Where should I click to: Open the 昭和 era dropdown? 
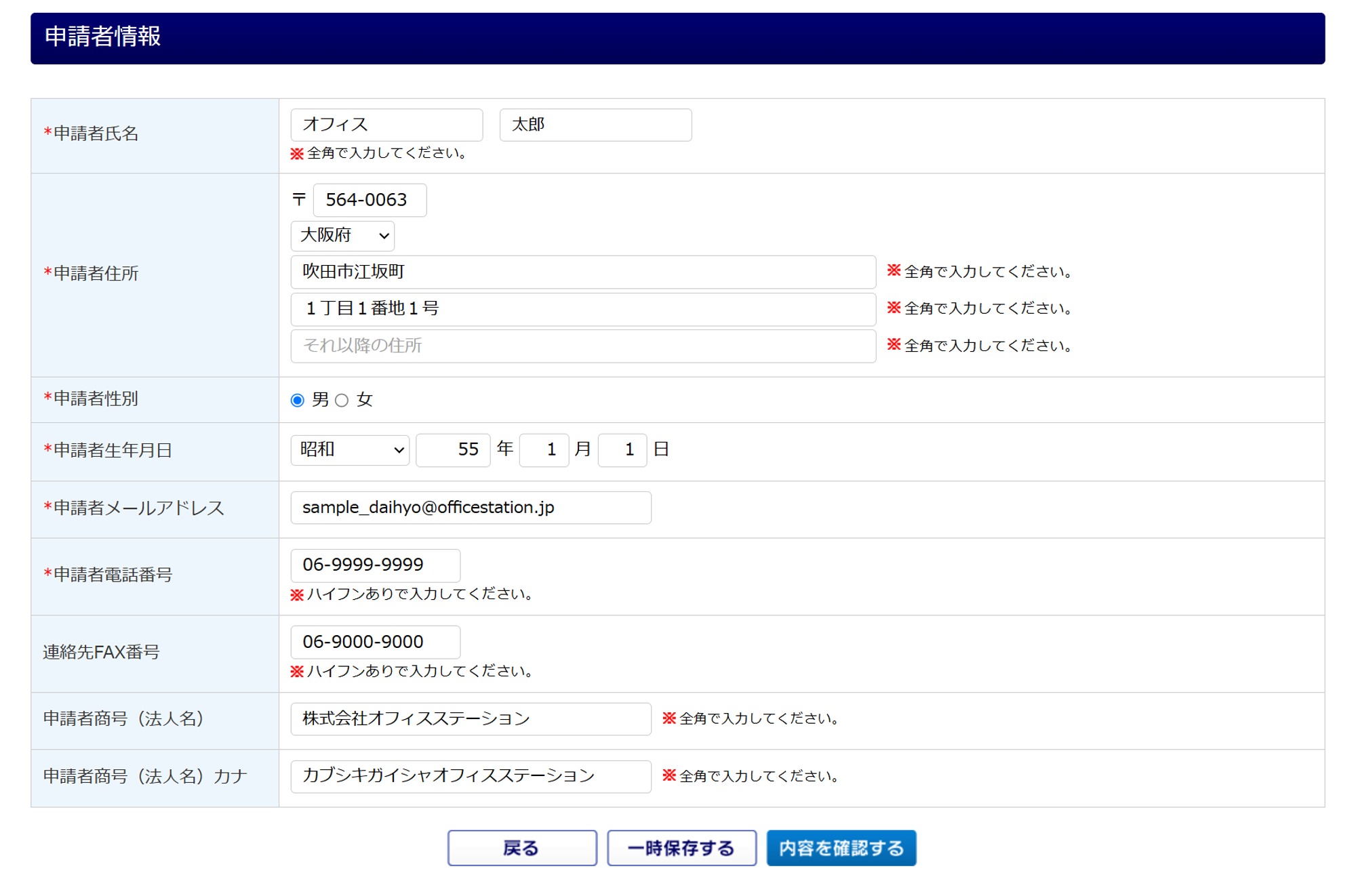350,450
